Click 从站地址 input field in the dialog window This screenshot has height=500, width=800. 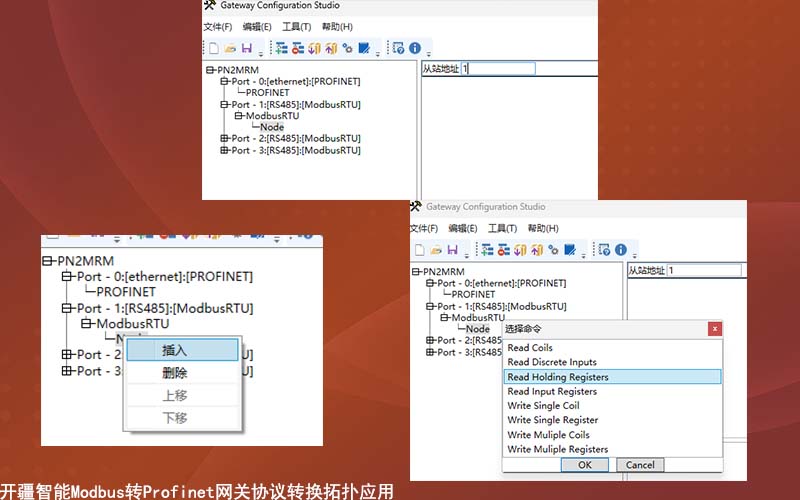click(x=704, y=270)
